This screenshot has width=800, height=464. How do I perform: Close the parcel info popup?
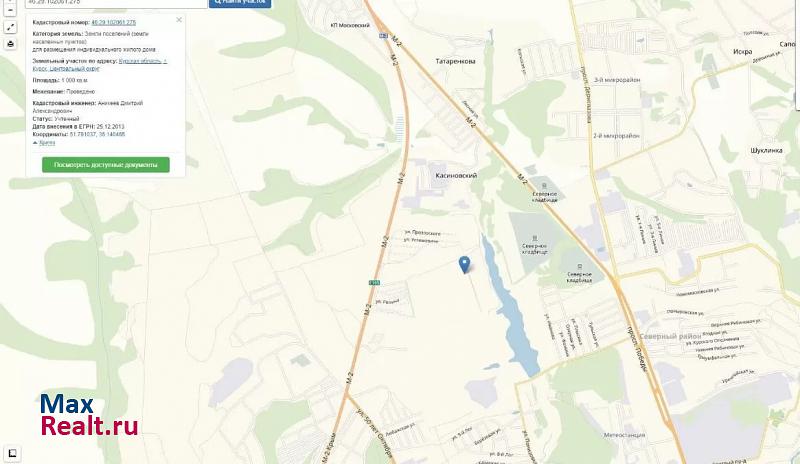[x=179, y=20]
